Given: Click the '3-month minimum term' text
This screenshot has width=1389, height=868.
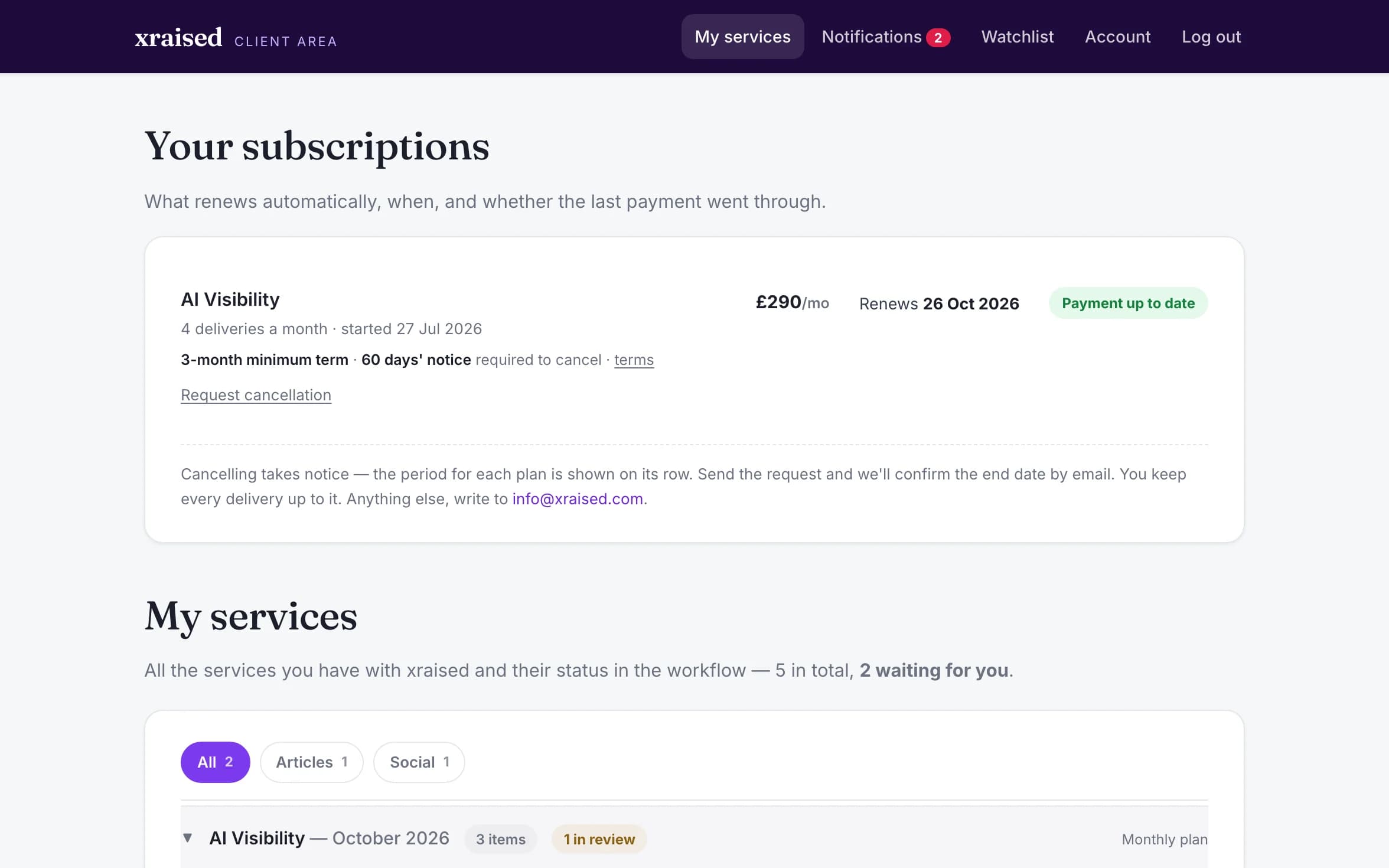Looking at the screenshot, I should click(265, 360).
